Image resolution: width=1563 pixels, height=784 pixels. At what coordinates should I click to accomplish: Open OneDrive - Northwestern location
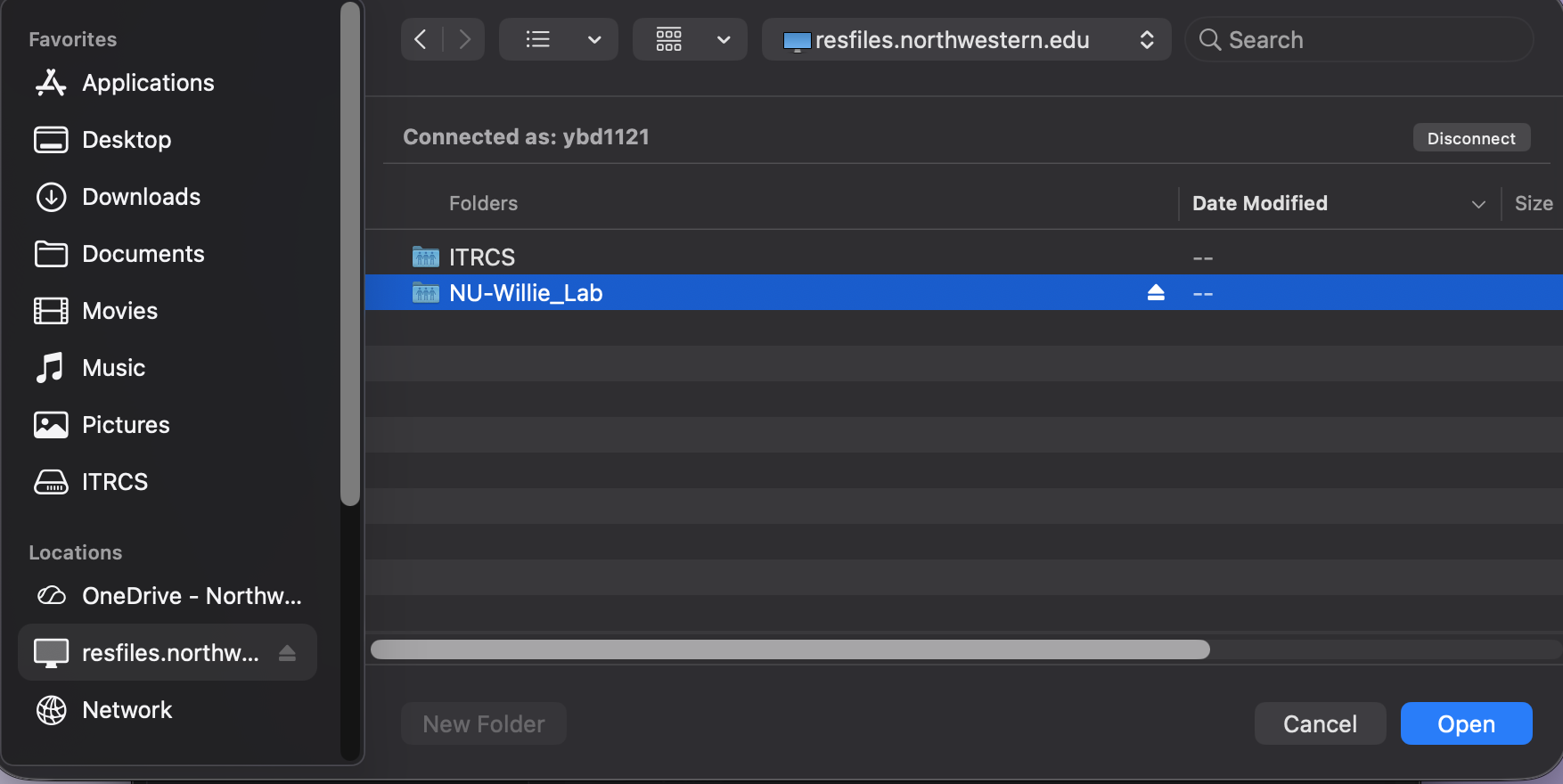tap(191, 596)
